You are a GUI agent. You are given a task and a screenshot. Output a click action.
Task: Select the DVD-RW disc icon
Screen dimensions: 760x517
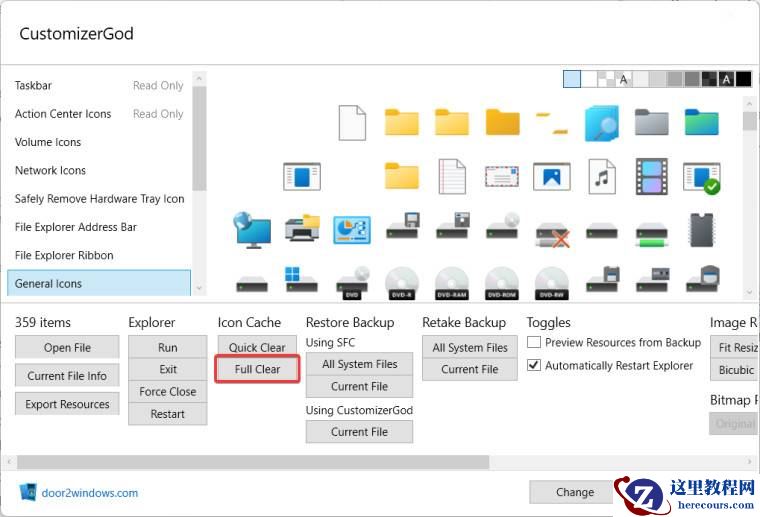[552, 283]
